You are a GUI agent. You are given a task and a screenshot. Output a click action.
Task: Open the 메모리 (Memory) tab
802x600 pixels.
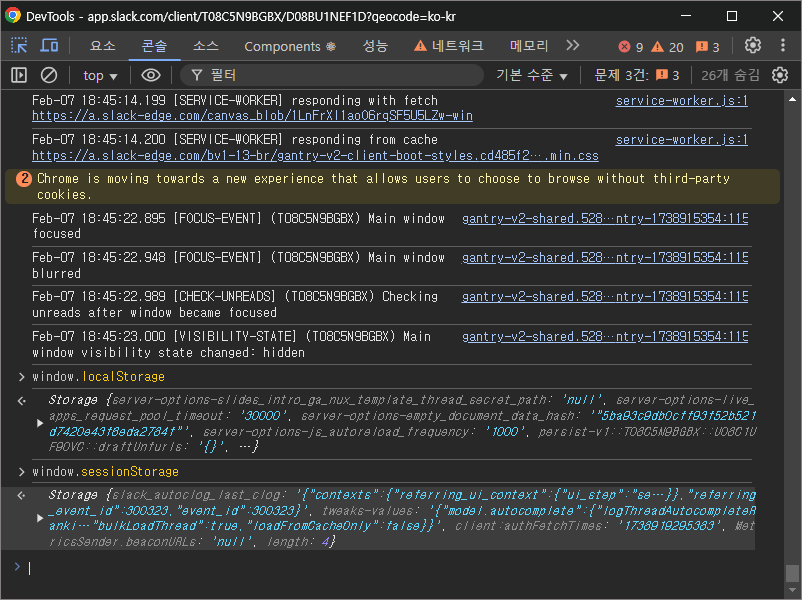528,46
